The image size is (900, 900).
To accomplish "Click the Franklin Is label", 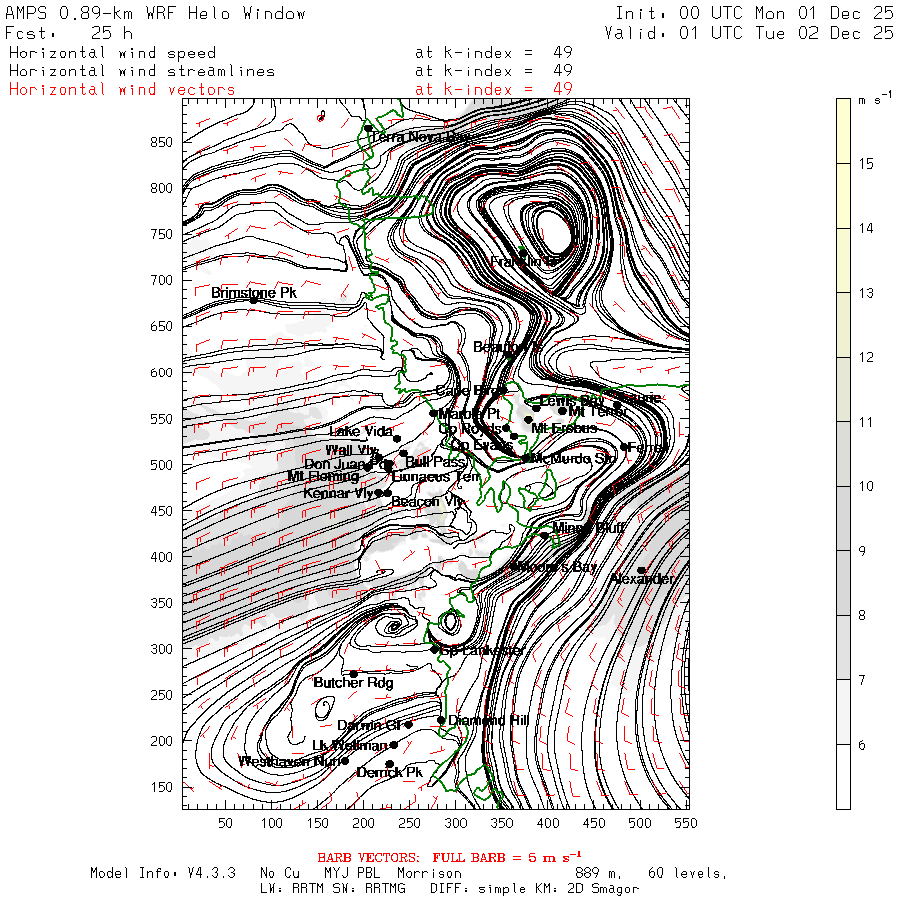I will coord(524,262).
